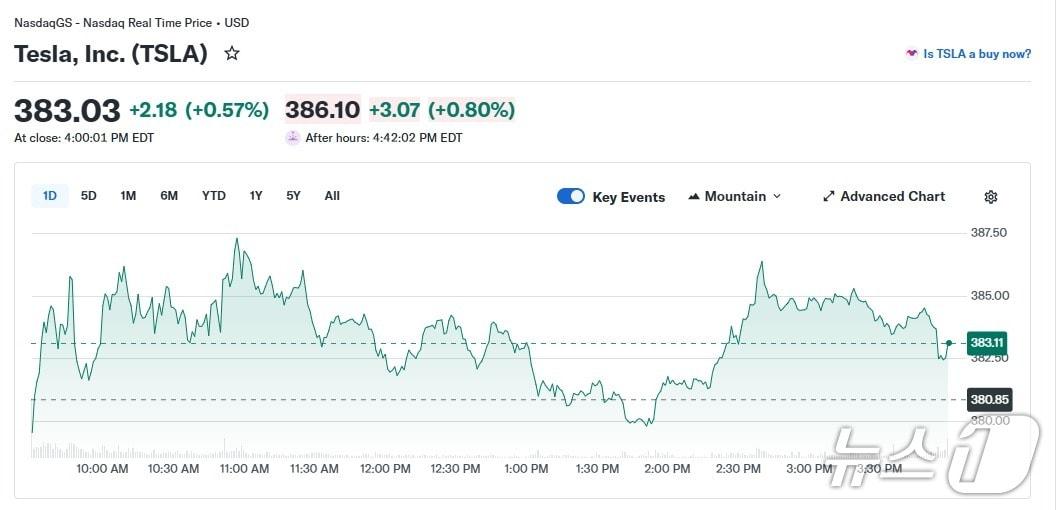This screenshot has height=510, width=1056.
Task: Show the YTD chart range
Action: 214,196
